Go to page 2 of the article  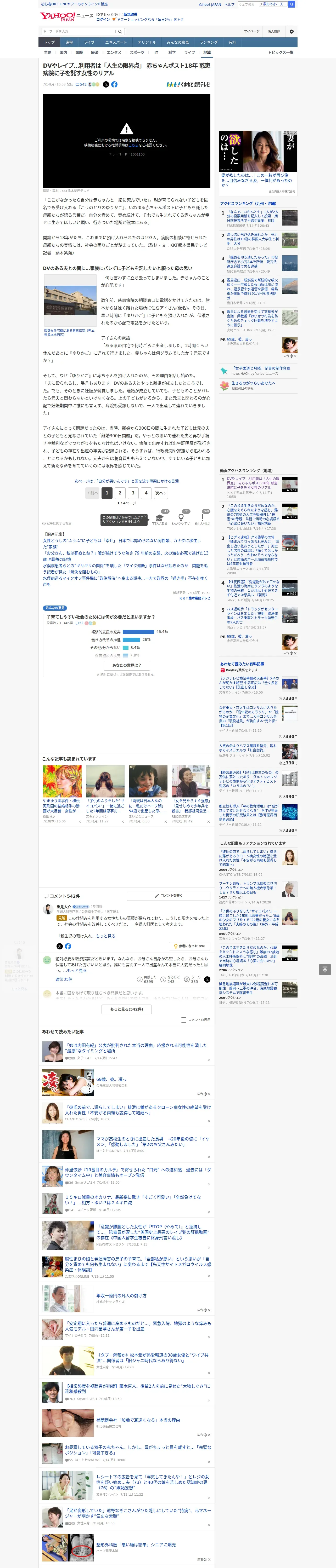point(120,493)
